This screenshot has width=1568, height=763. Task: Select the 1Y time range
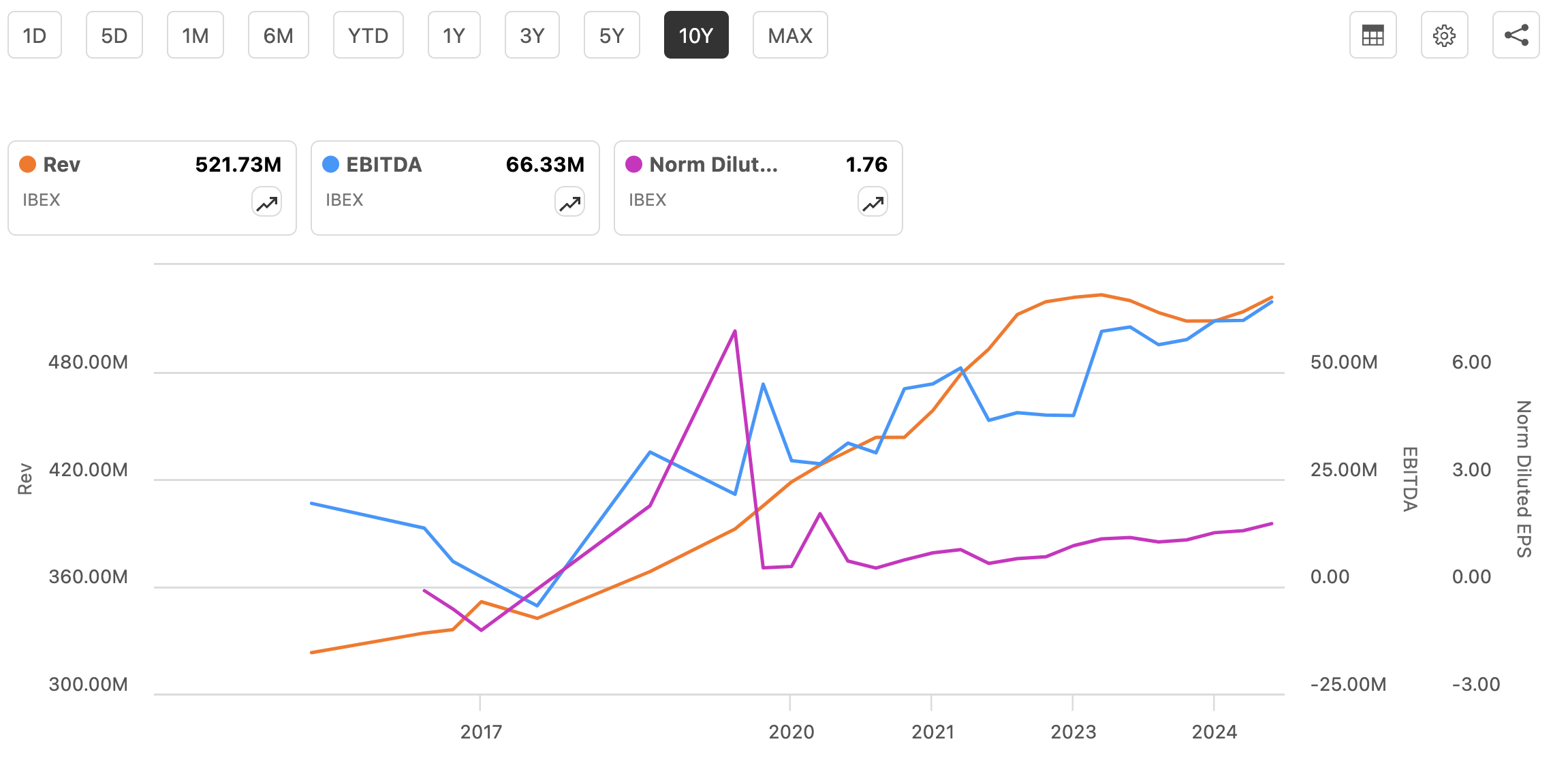(x=454, y=35)
